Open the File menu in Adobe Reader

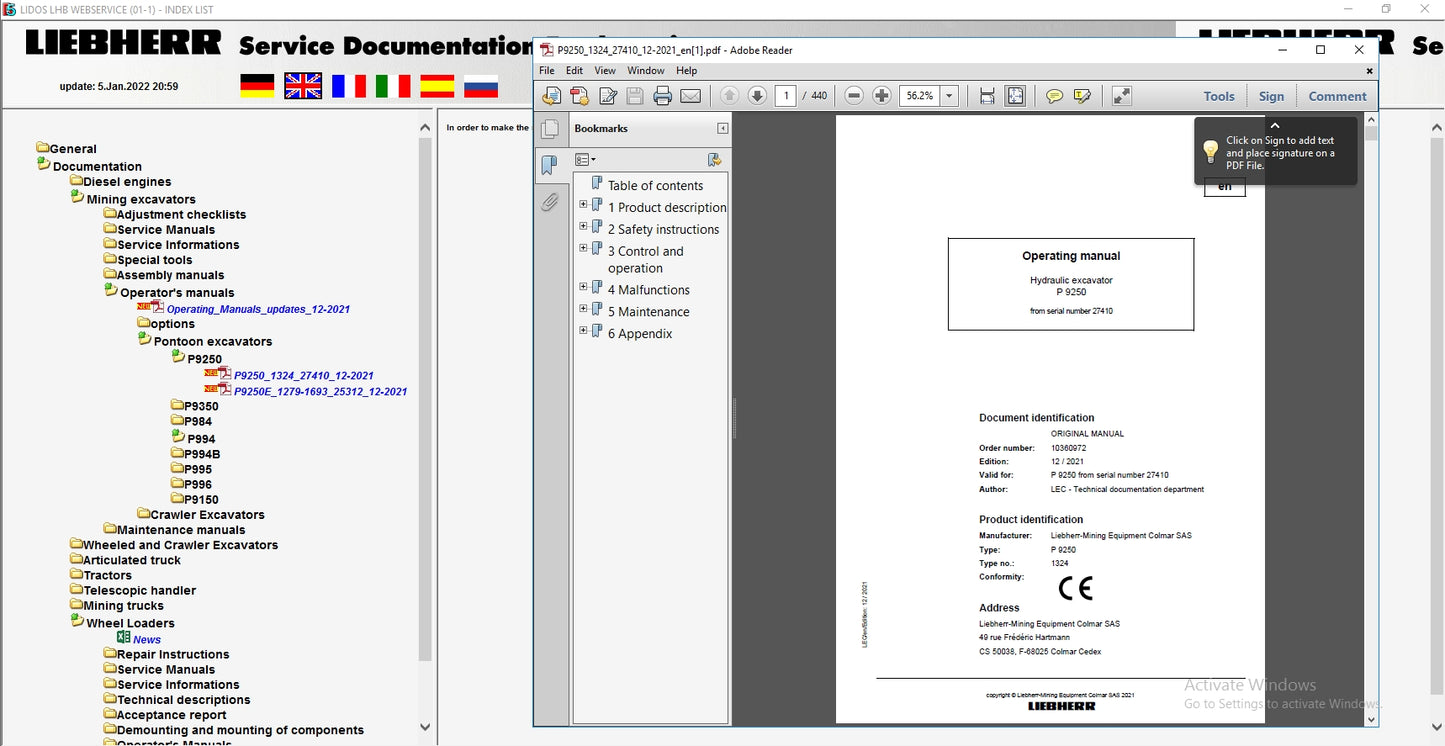[547, 71]
